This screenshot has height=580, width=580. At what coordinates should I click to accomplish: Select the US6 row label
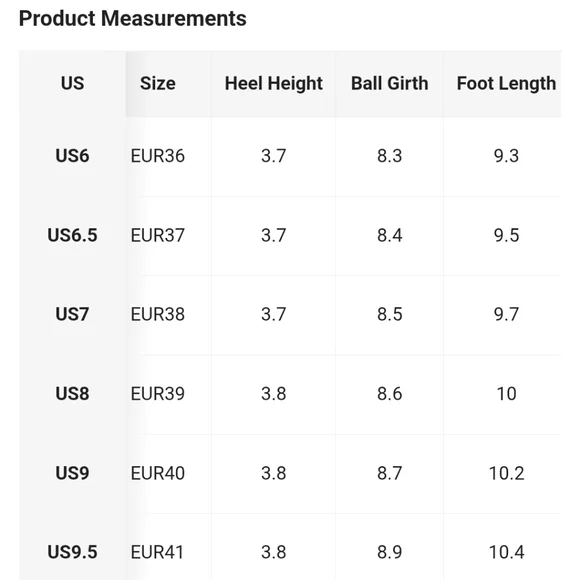coord(72,156)
